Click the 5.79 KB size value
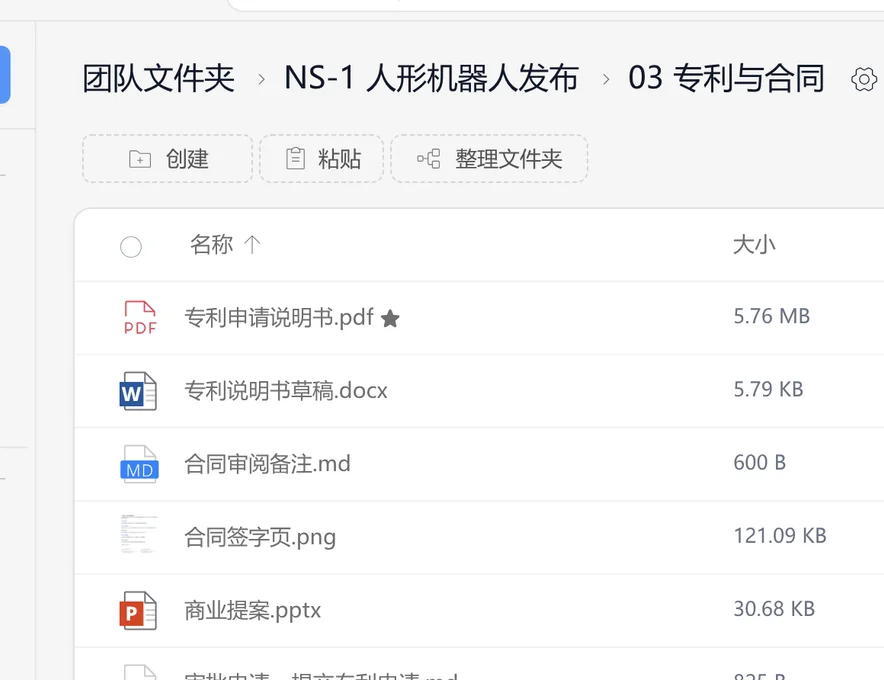 click(x=768, y=389)
